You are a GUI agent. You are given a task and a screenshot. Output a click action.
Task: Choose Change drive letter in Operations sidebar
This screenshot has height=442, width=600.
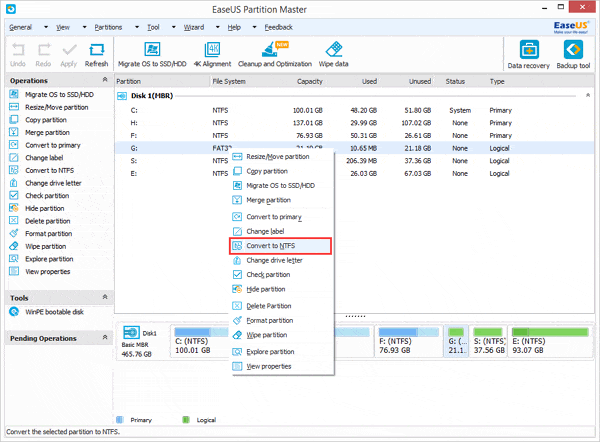point(53,183)
